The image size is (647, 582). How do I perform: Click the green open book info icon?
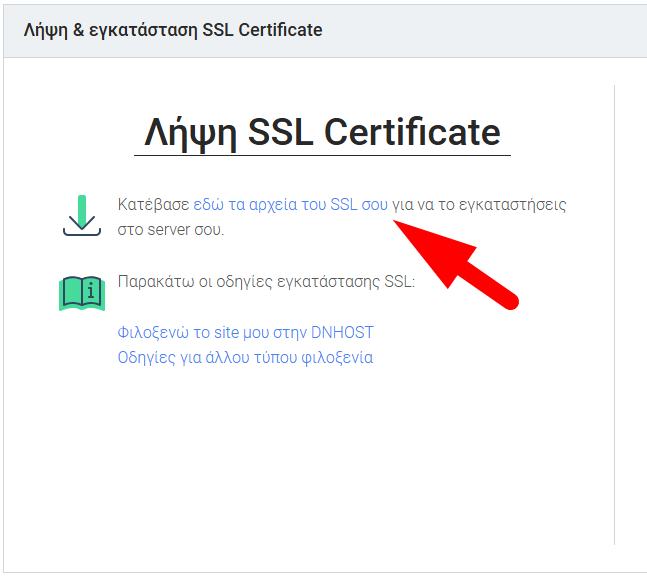click(82, 293)
